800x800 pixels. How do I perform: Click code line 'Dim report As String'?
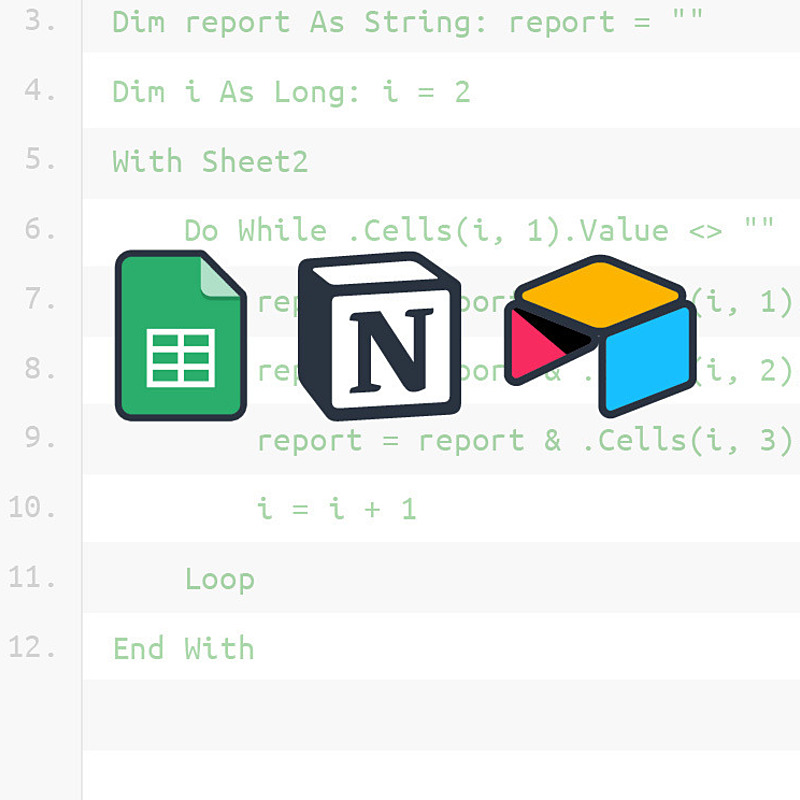(407, 23)
